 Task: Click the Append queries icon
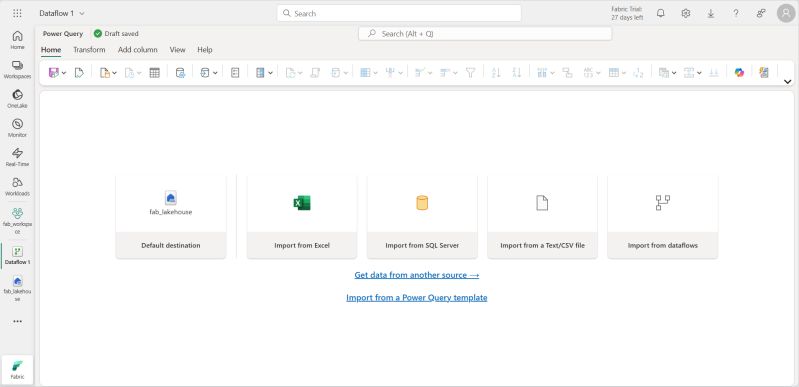coord(689,73)
